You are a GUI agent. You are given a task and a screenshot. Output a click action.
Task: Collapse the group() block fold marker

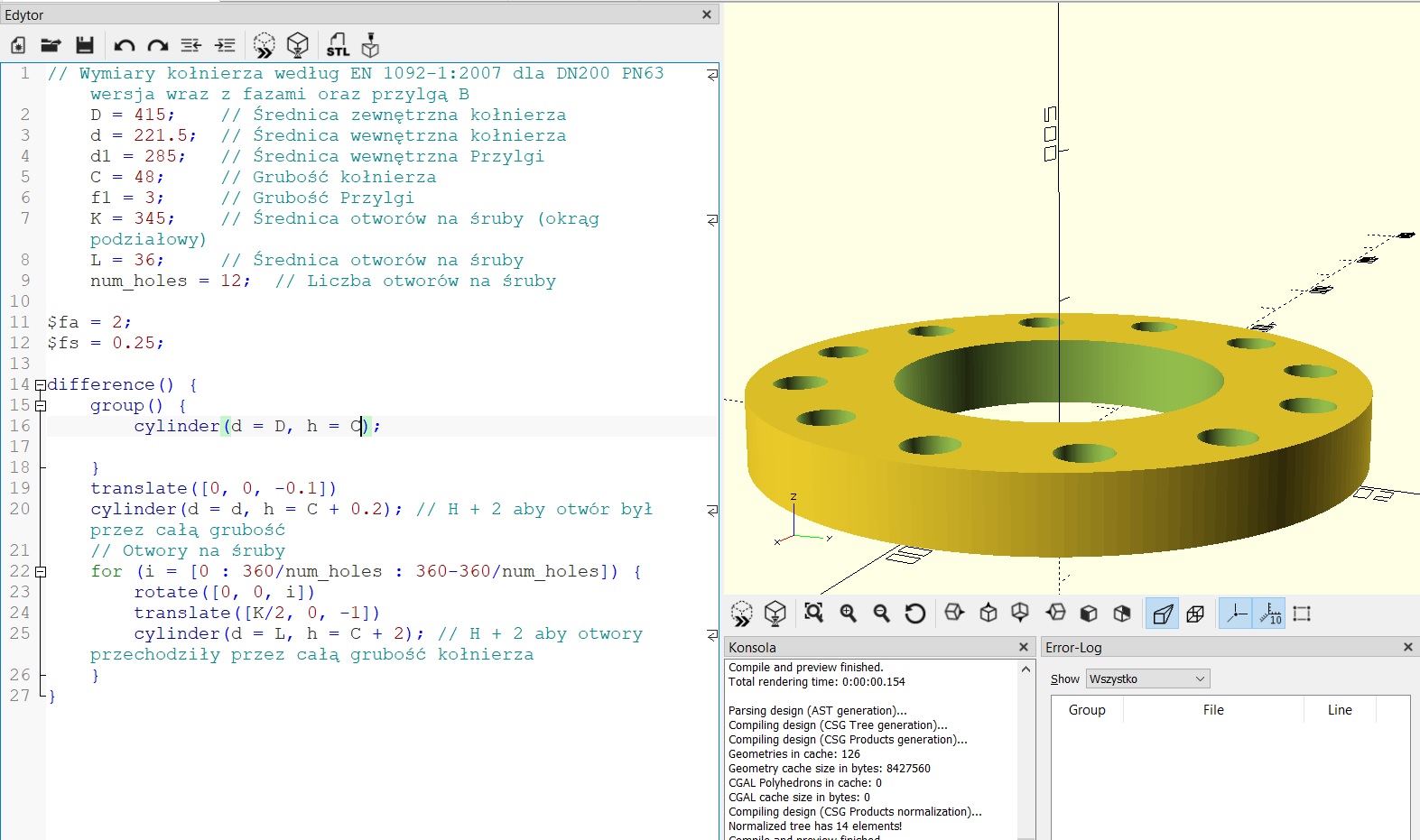click(40, 406)
